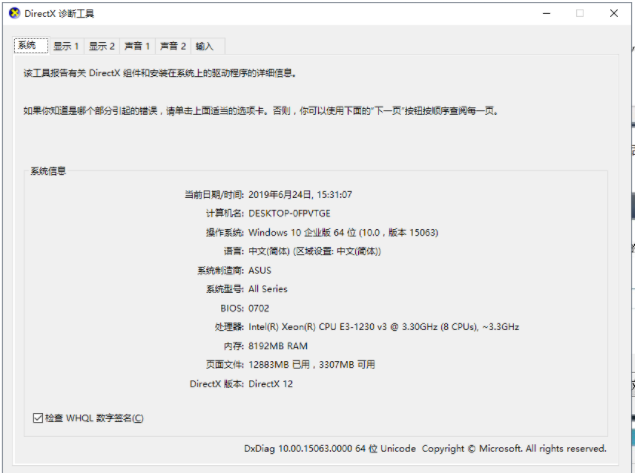Go to the 输入 tab
This screenshot has width=635, height=473.
207,46
